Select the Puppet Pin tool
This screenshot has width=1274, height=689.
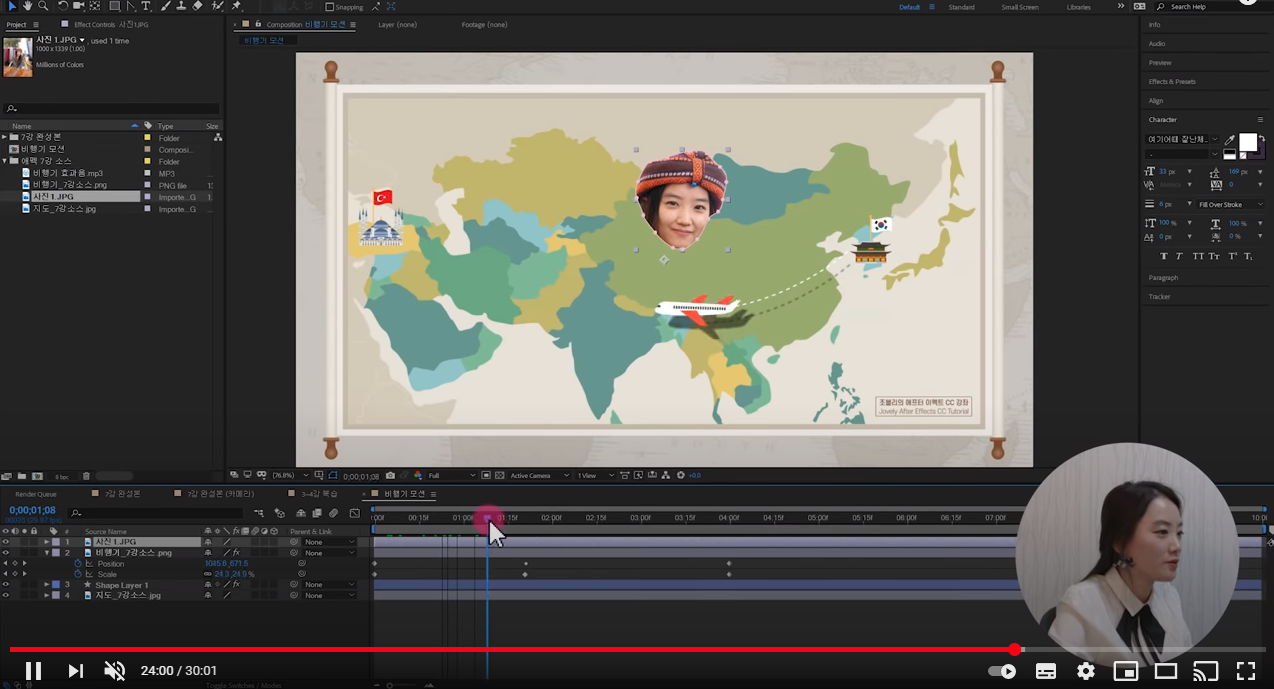click(236, 6)
